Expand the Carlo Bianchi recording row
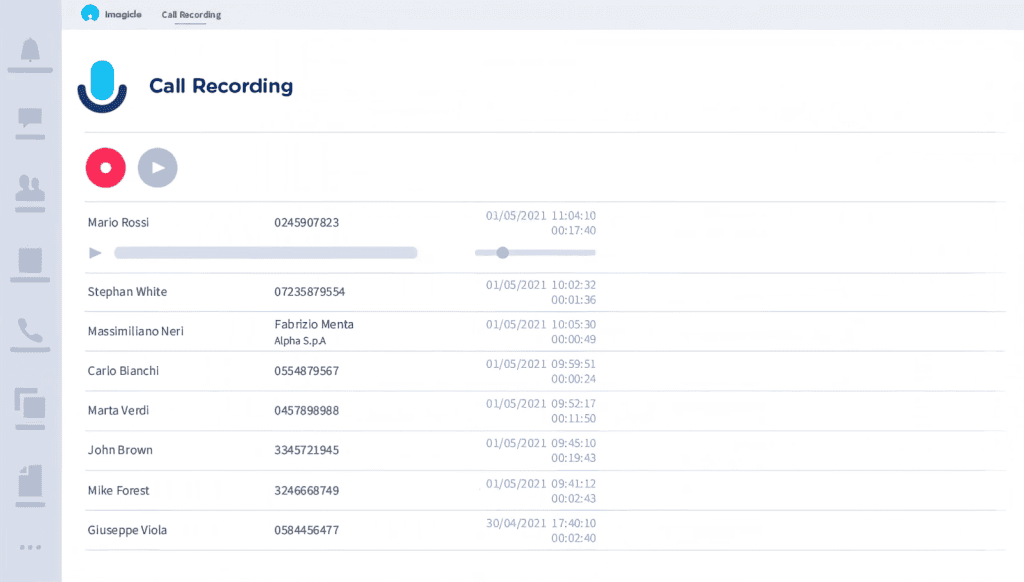Screen dimensions: 1024x582 [121, 370]
